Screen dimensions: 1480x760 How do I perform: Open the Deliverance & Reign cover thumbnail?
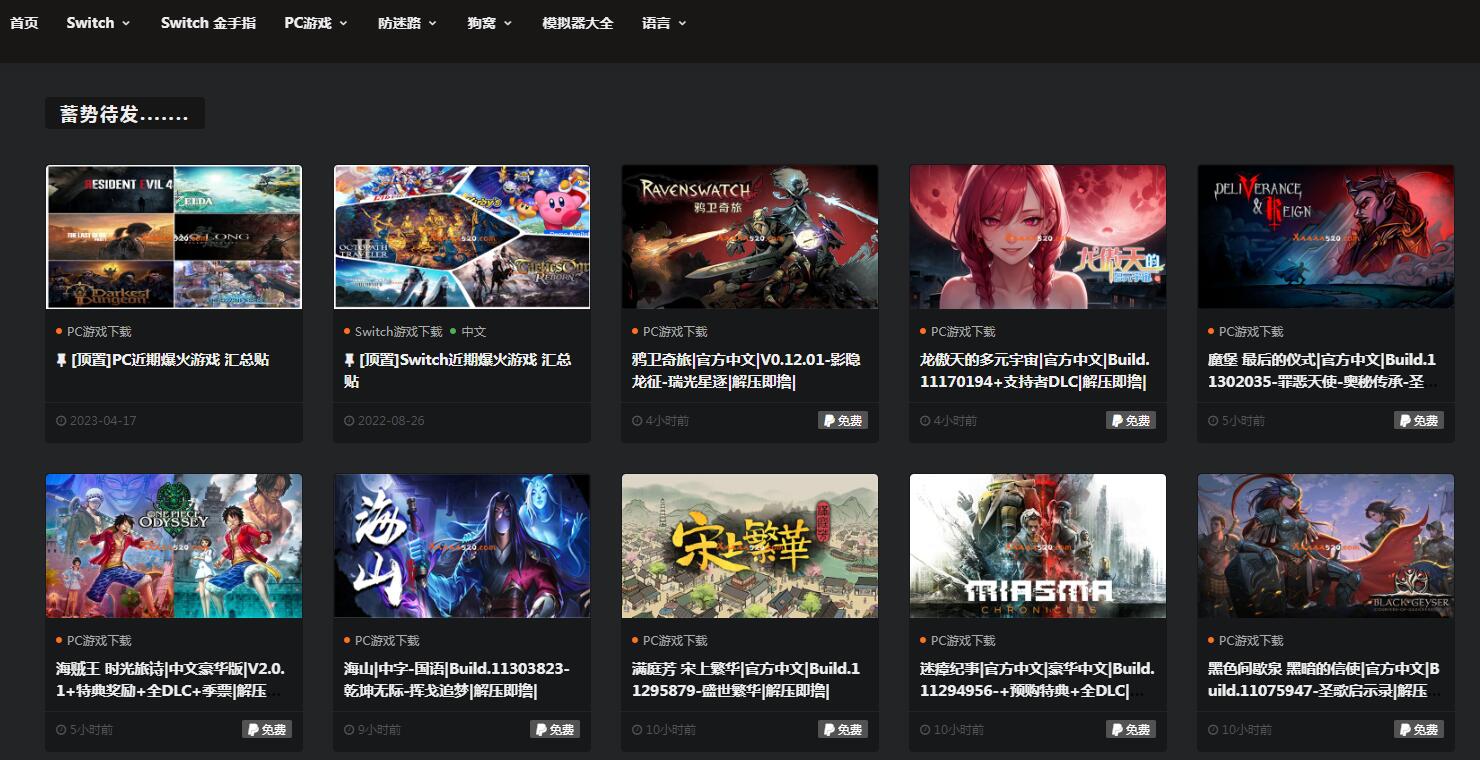(1326, 237)
